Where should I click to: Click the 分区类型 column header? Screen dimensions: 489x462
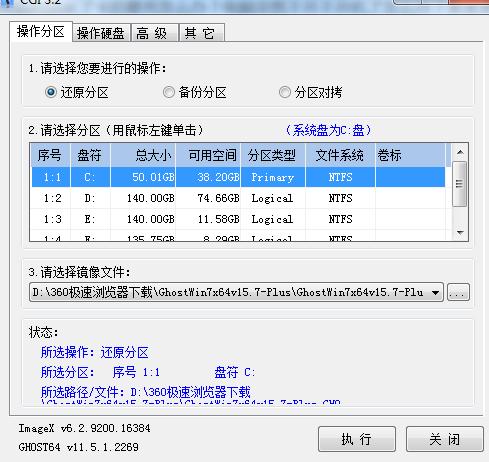[x=273, y=155]
